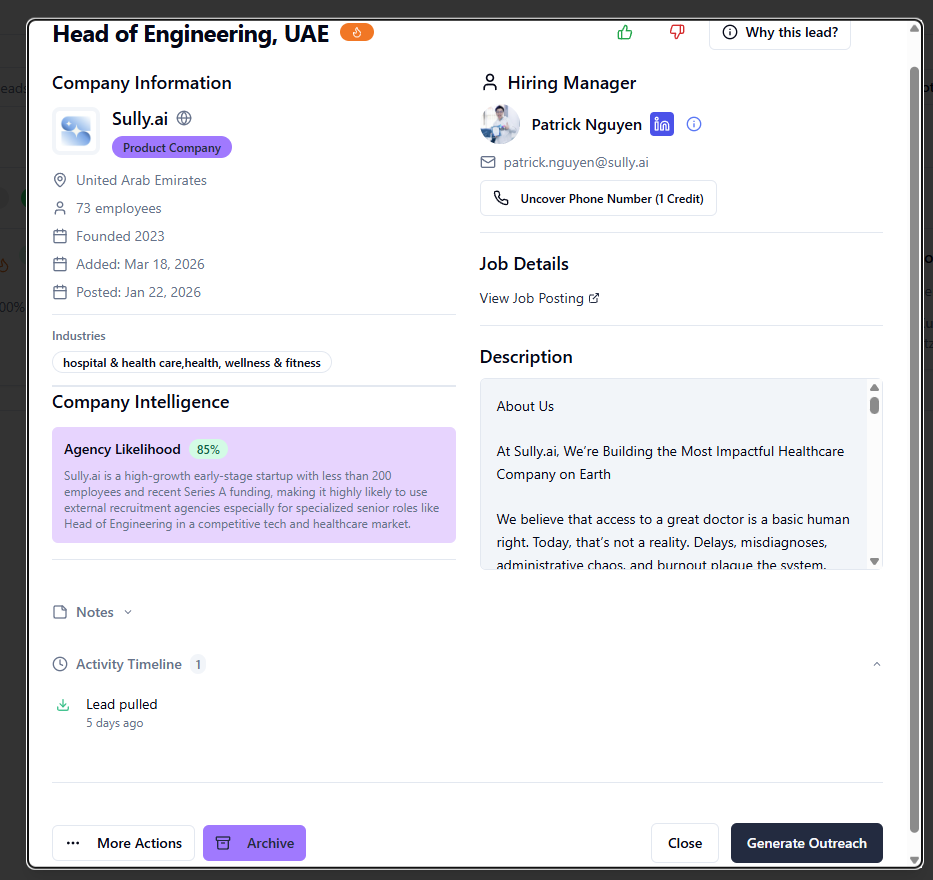
Task: Open the More Actions menu
Action: [x=124, y=843]
